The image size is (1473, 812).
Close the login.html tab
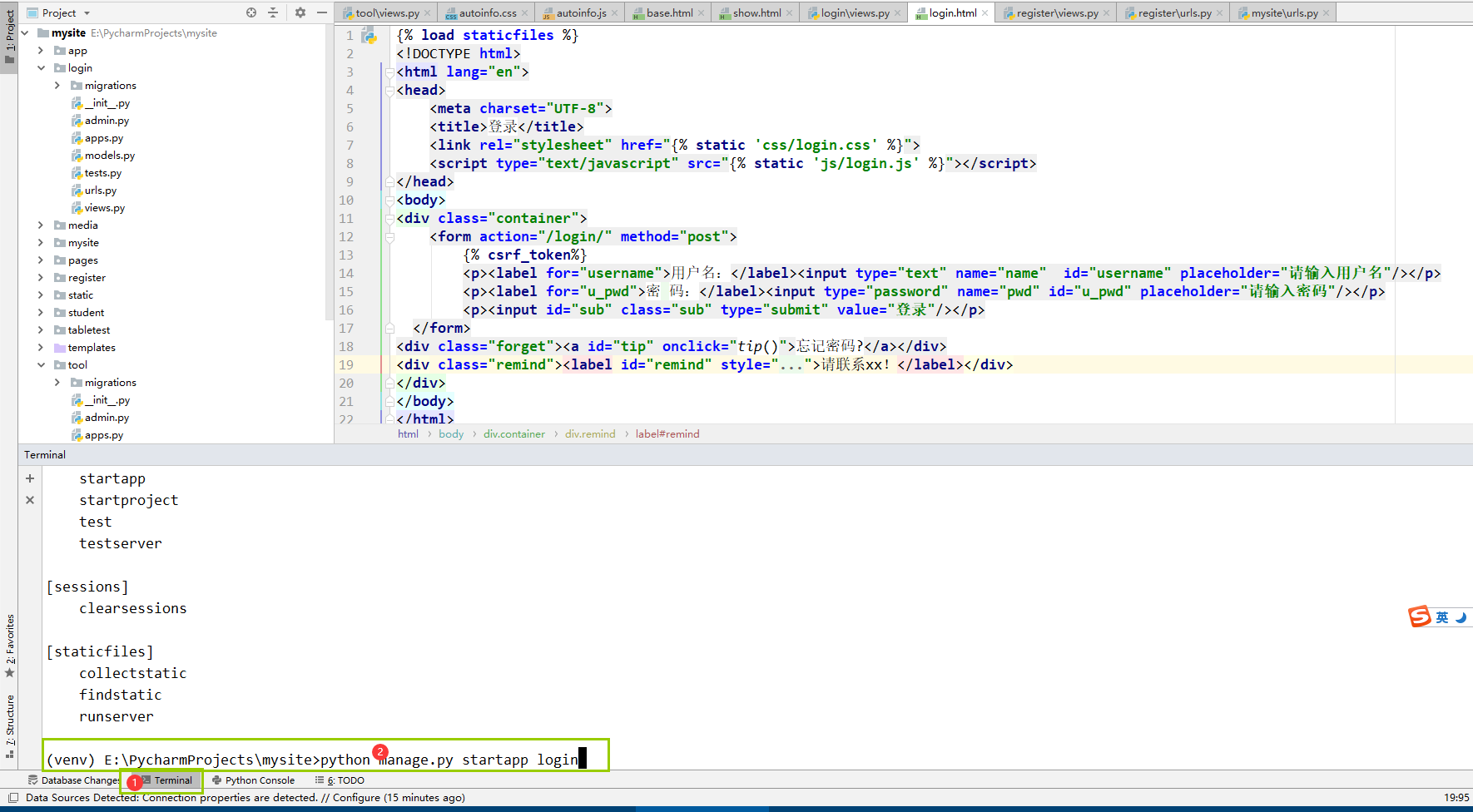984,12
